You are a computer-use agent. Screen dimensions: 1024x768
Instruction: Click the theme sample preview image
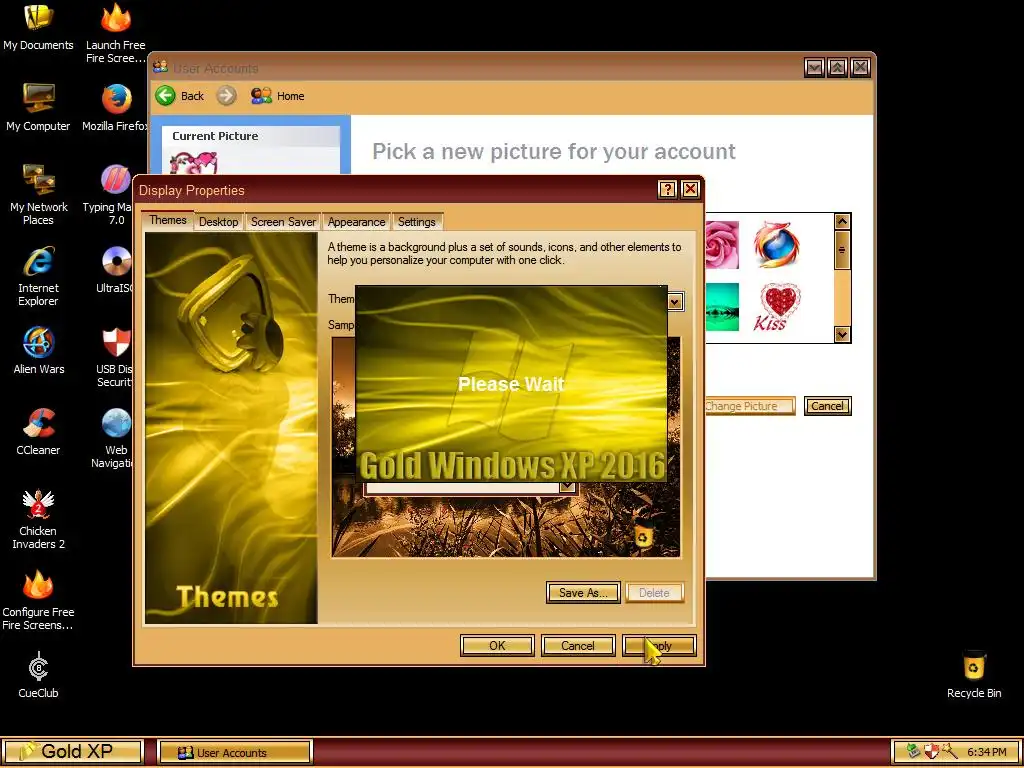coord(506,447)
